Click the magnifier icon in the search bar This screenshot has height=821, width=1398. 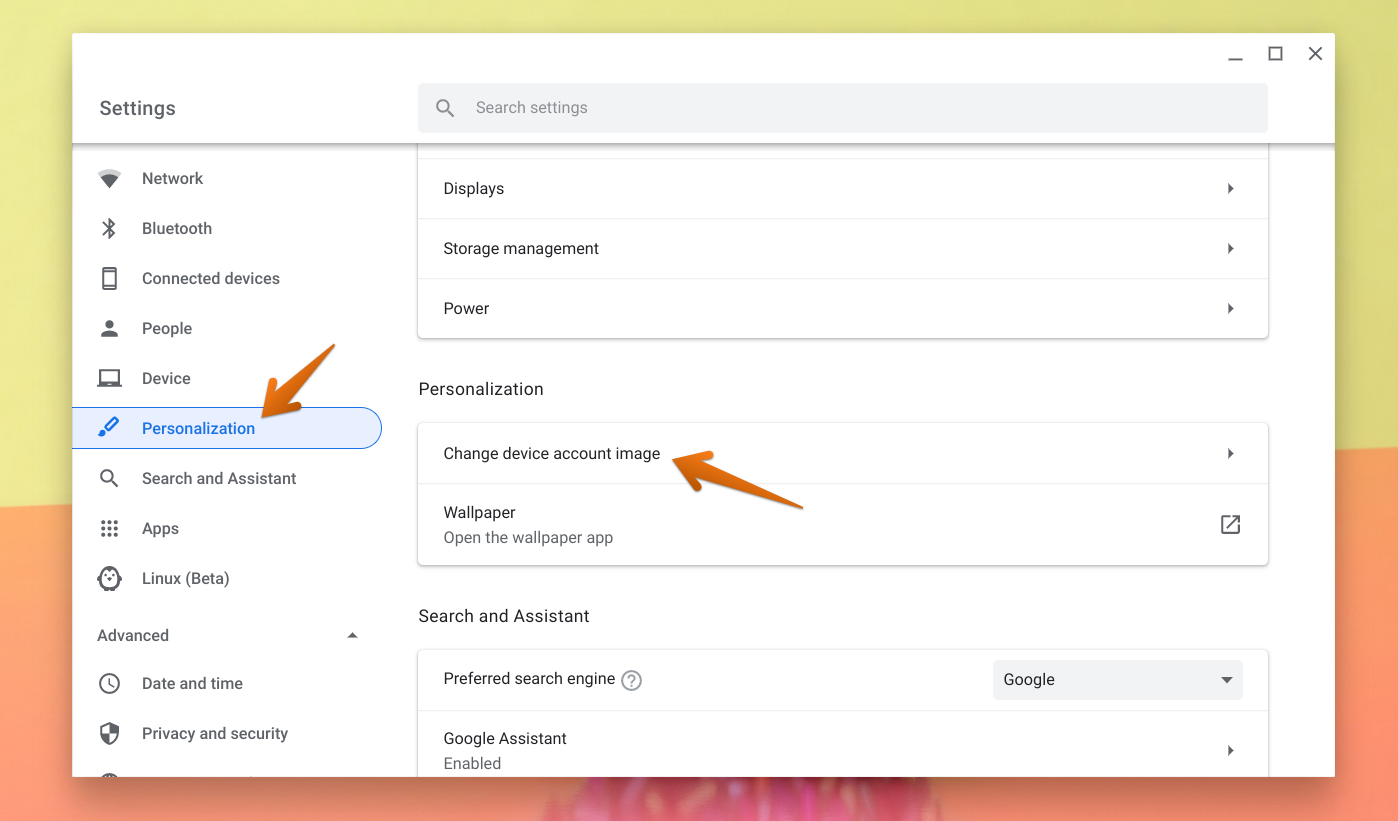click(445, 108)
